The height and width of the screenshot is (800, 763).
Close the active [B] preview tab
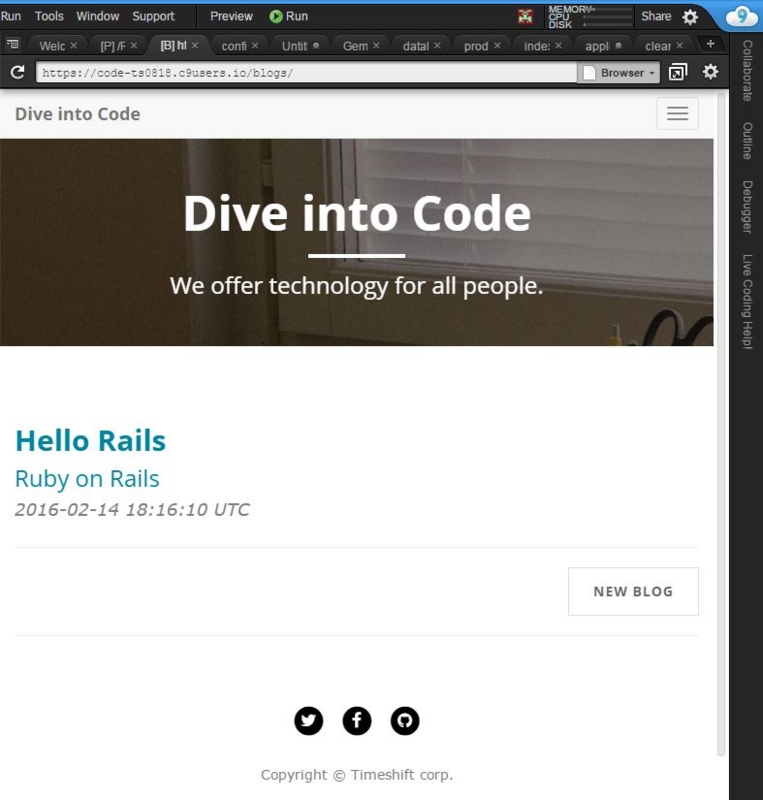coord(194,45)
